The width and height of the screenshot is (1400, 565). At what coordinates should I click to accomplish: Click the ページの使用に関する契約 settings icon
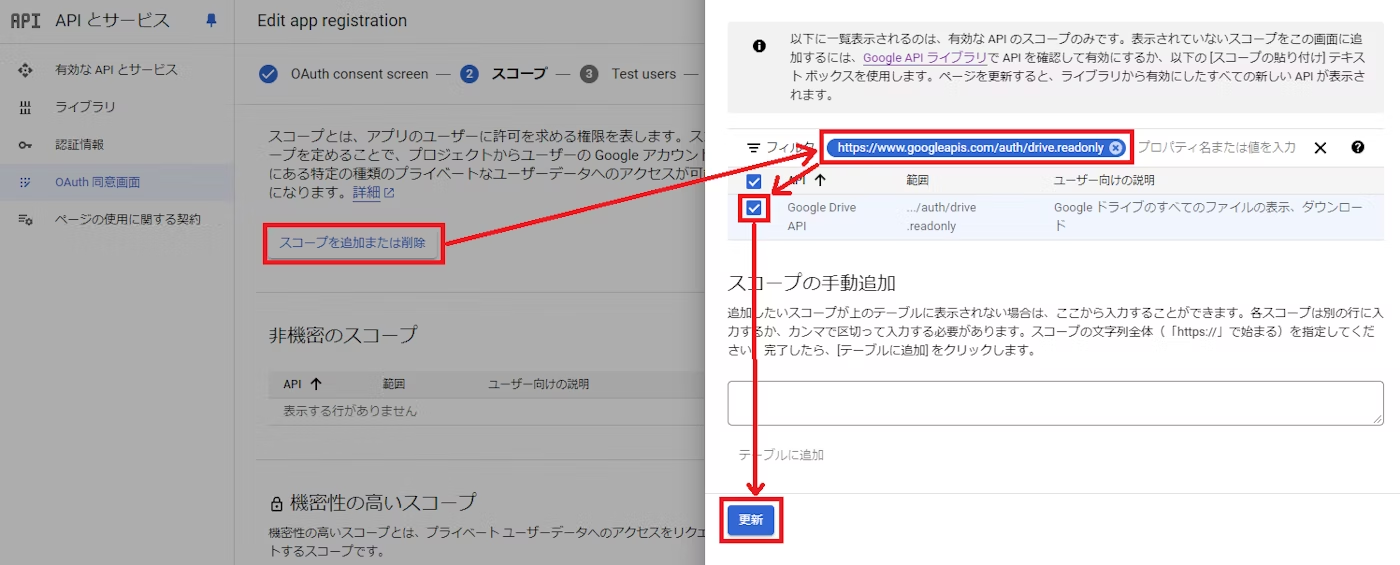click(x=26, y=219)
